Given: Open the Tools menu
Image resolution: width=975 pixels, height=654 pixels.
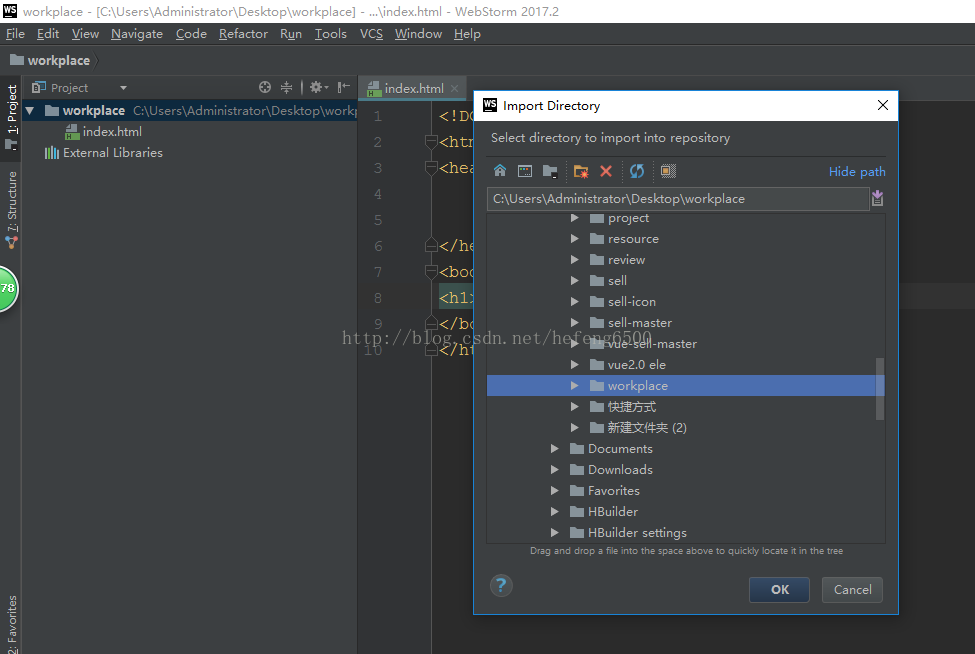Looking at the screenshot, I should 330,34.
